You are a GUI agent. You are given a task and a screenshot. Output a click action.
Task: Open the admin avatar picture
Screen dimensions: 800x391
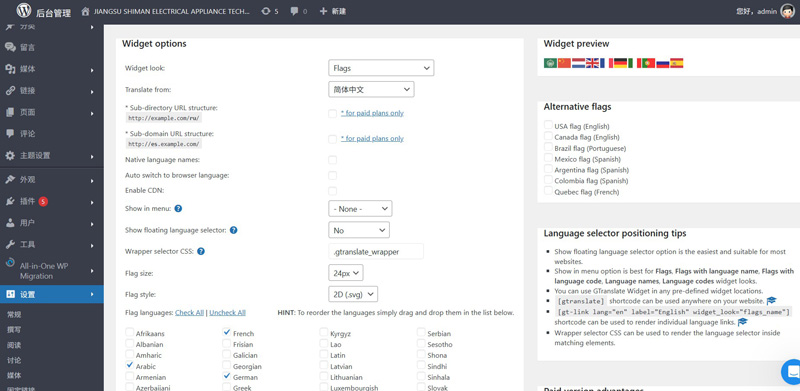coord(788,11)
